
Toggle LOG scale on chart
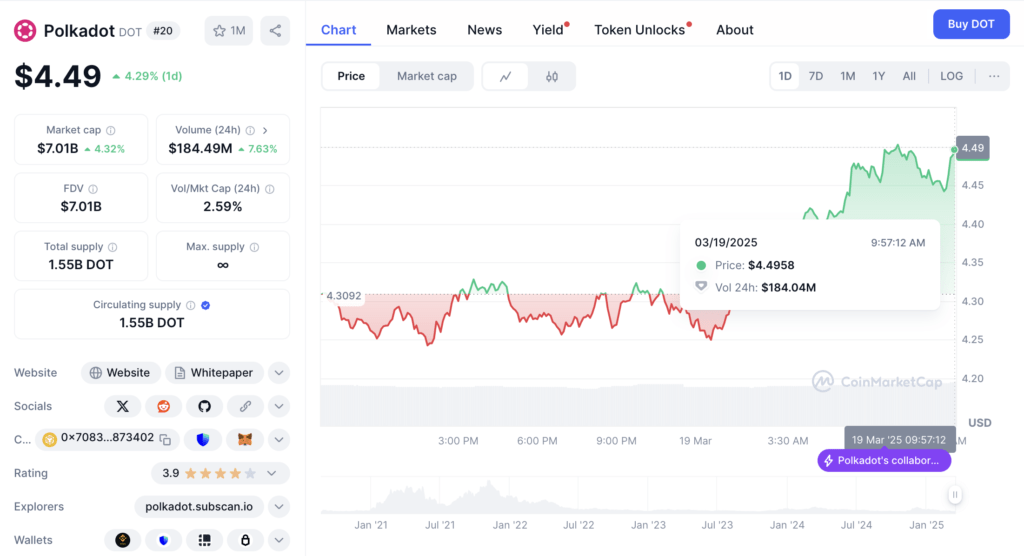[952, 76]
